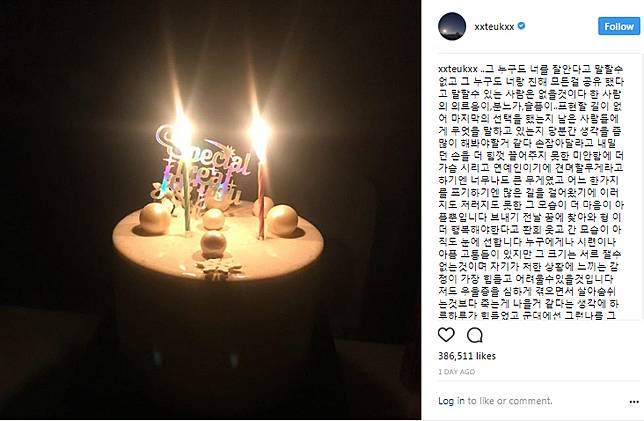This screenshot has width=644, height=421.
Task: Open the three-dot more options menu
Action: pyautogui.click(x=634, y=402)
